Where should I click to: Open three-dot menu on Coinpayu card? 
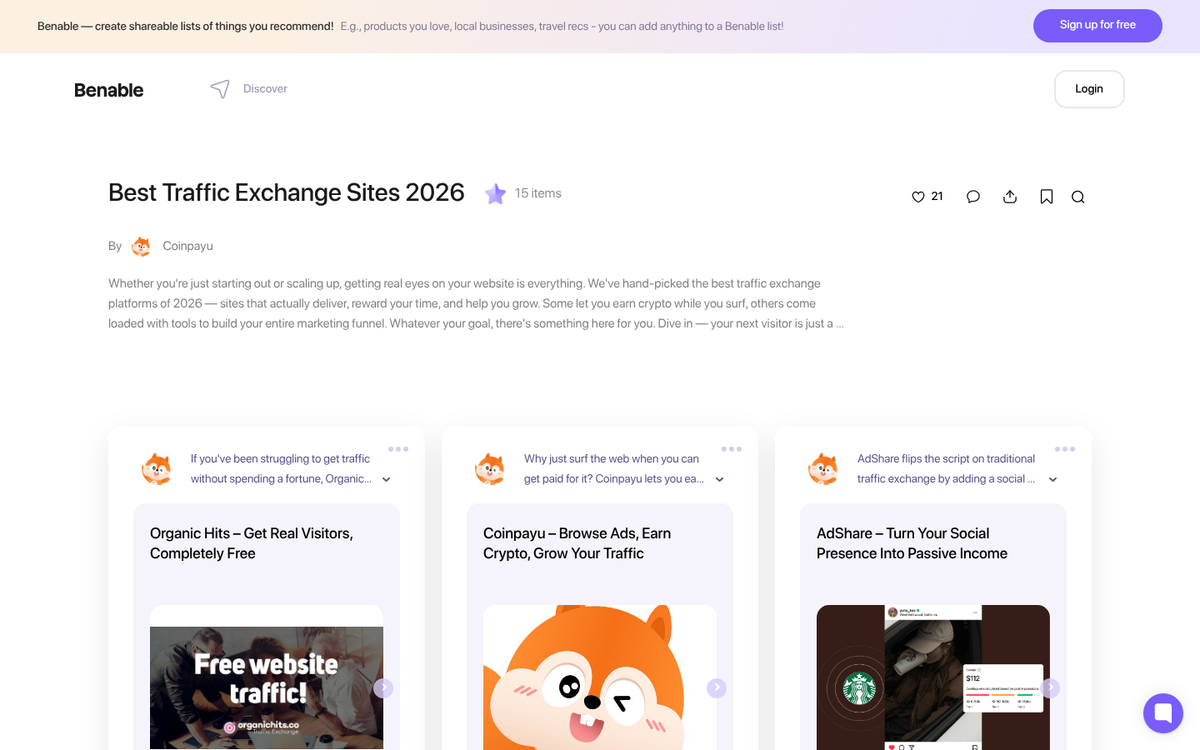click(x=731, y=449)
